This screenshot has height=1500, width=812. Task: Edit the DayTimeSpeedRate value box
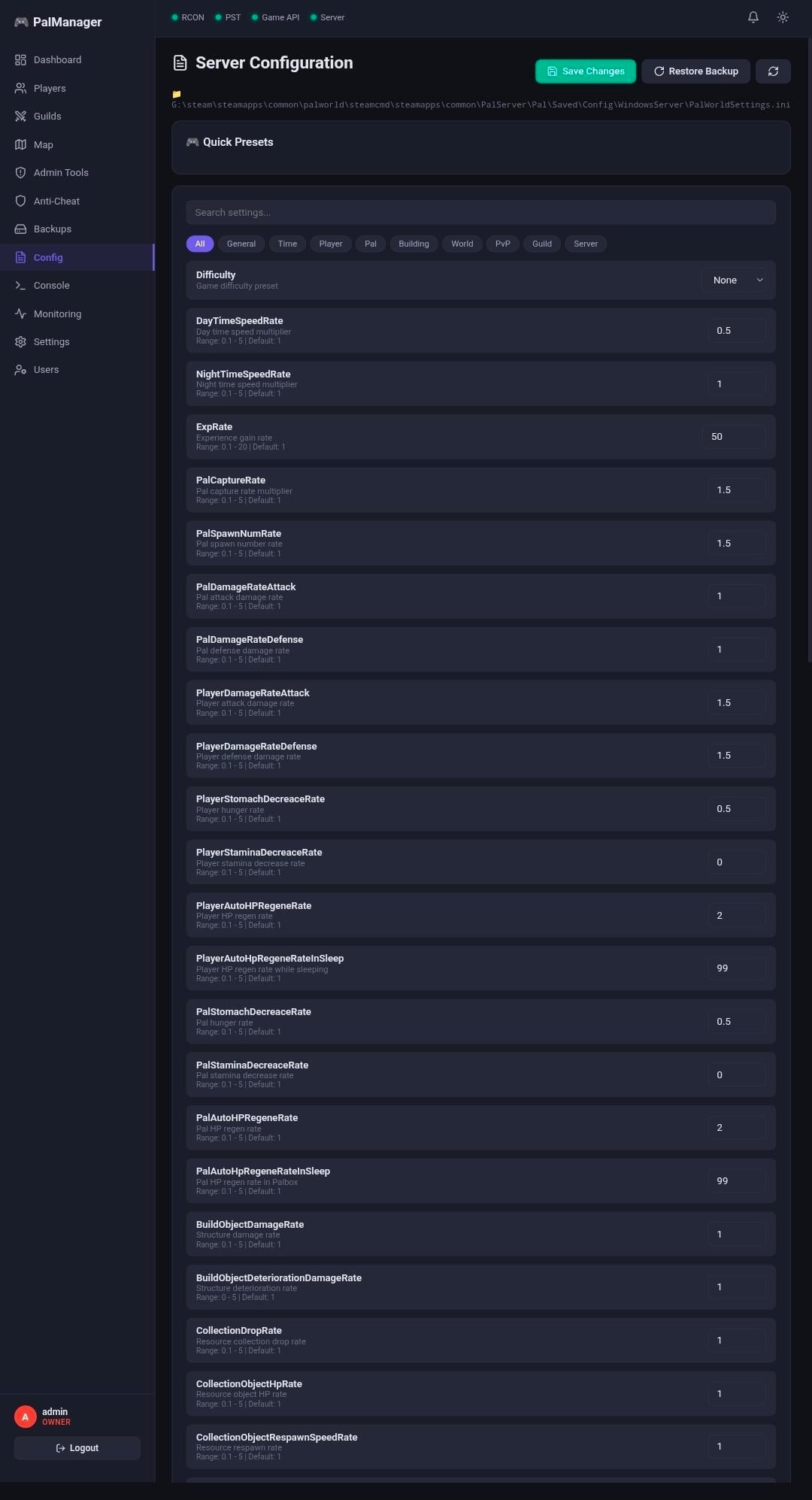[x=735, y=331]
